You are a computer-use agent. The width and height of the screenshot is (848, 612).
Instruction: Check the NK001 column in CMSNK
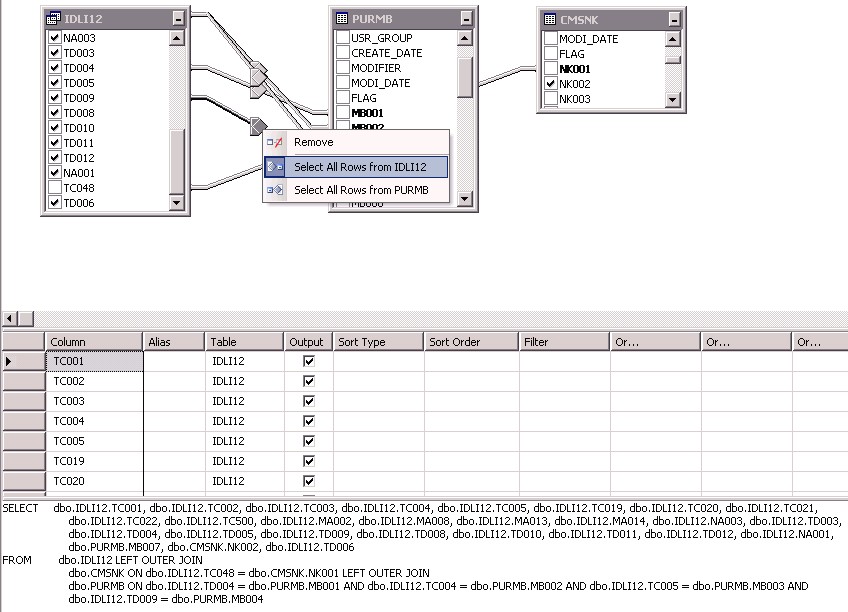(551, 68)
